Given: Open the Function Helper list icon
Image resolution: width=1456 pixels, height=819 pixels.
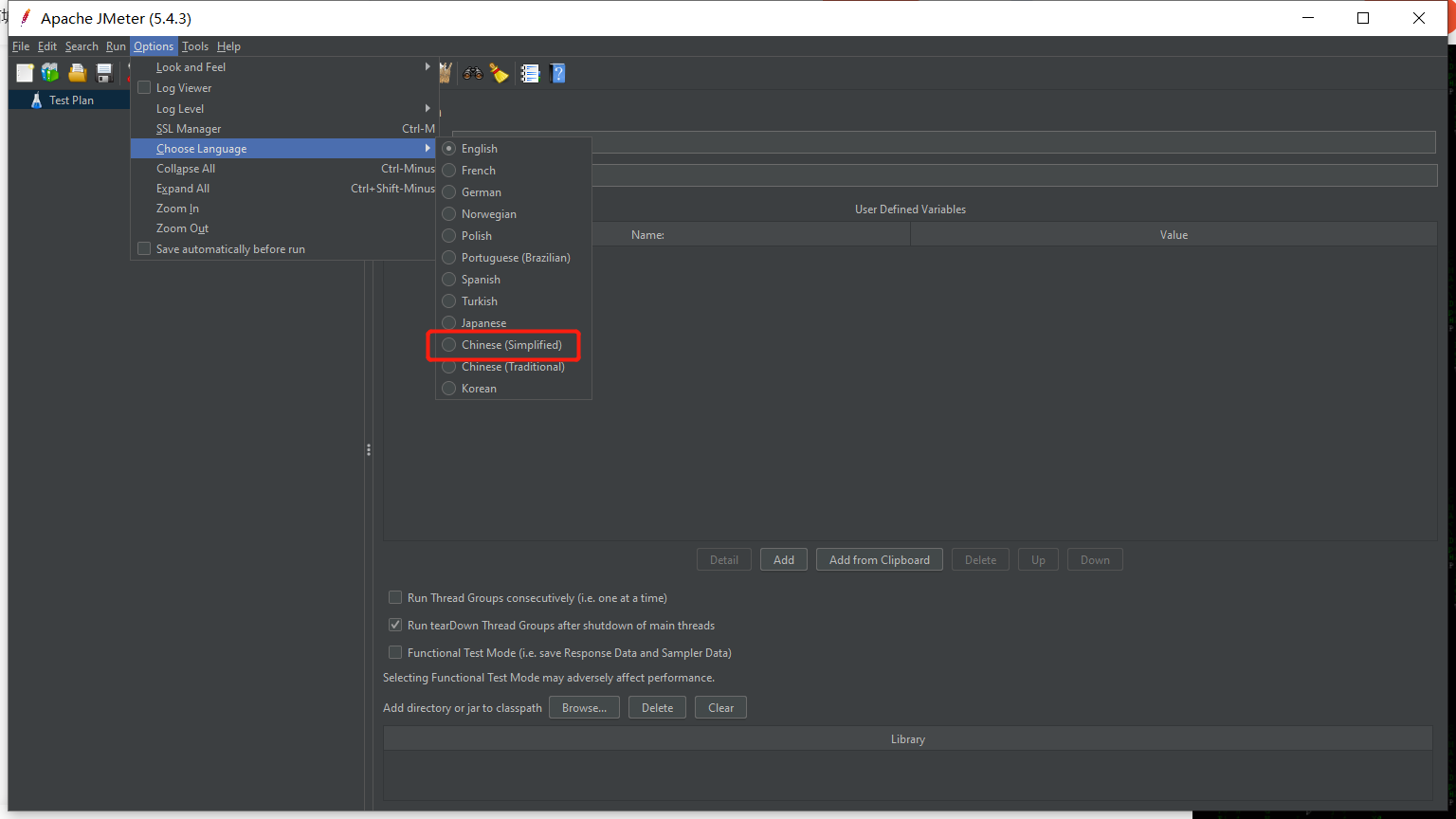Looking at the screenshot, I should [x=530, y=73].
